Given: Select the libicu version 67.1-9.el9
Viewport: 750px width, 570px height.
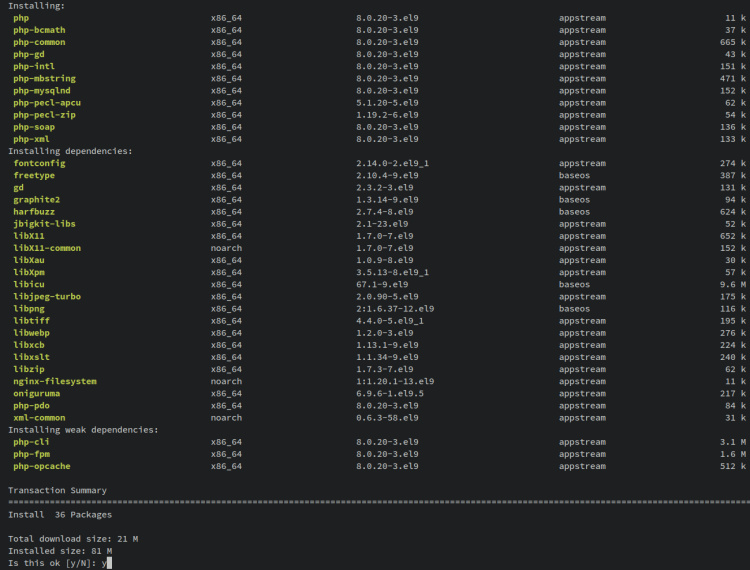Looking at the screenshot, I should (387, 284).
